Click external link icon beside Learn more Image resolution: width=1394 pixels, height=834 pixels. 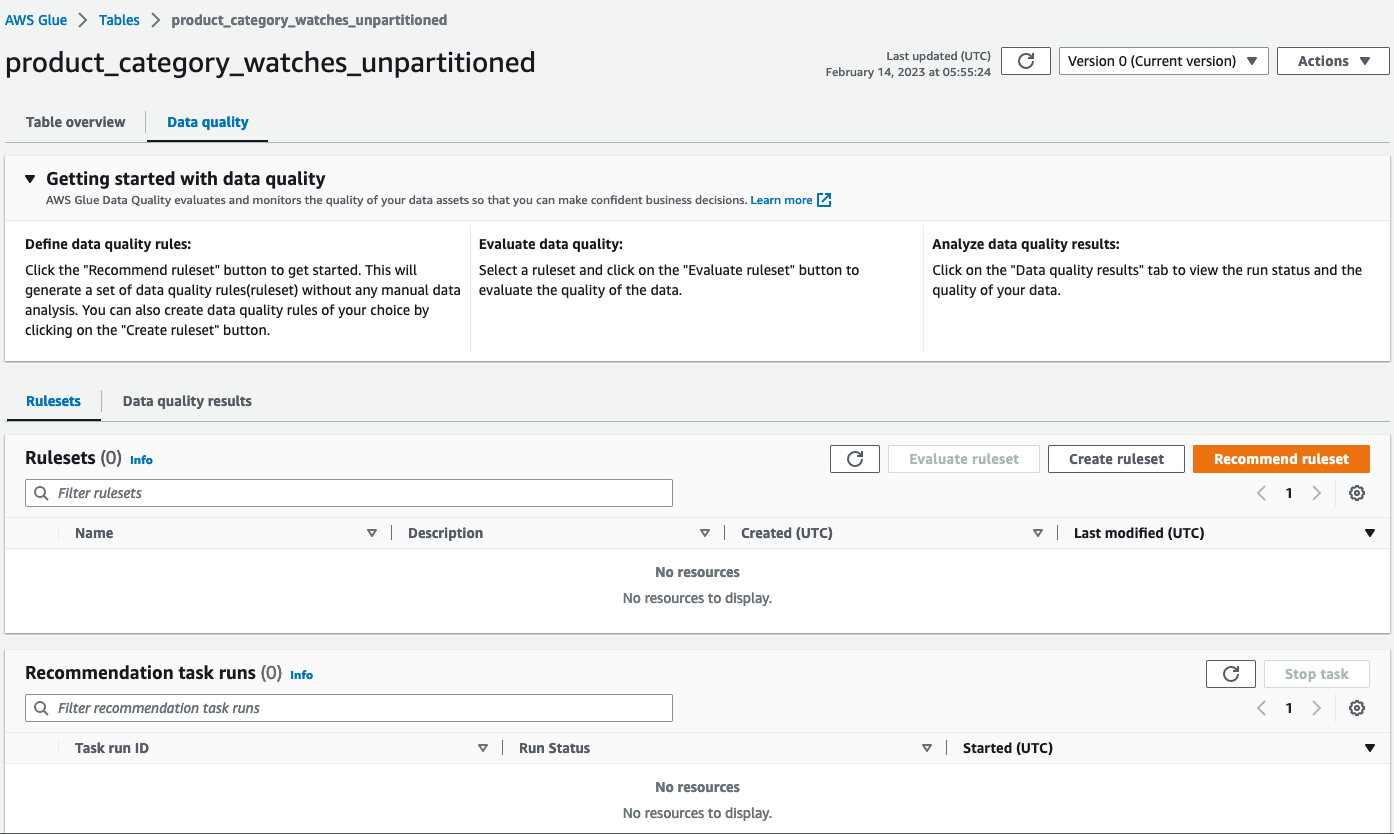tap(824, 200)
